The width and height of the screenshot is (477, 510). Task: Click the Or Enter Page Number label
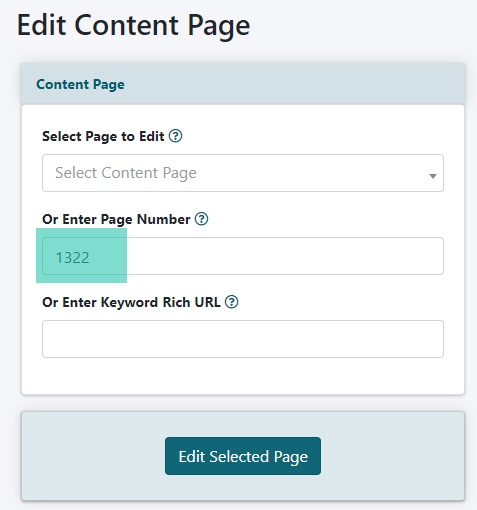[116, 219]
